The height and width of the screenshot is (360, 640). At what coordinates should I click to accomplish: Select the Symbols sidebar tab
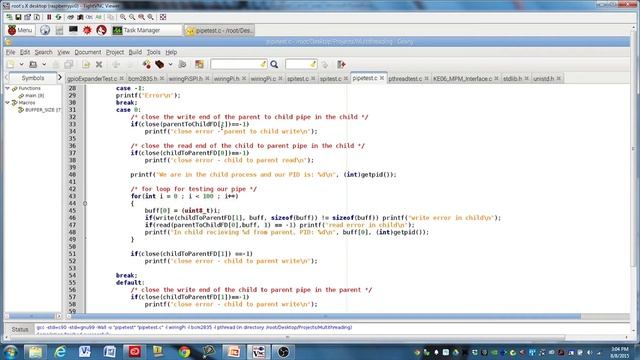click(x=33, y=78)
